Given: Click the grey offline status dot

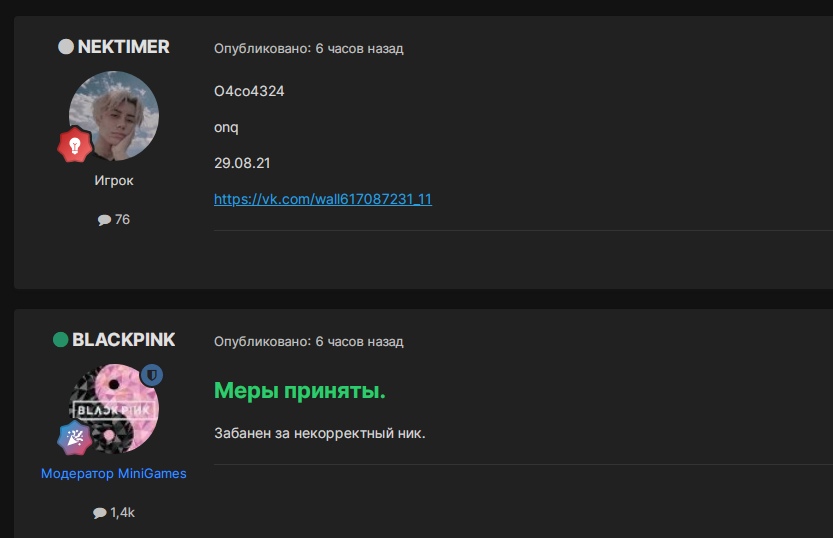Looking at the screenshot, I should pos(66,47).
